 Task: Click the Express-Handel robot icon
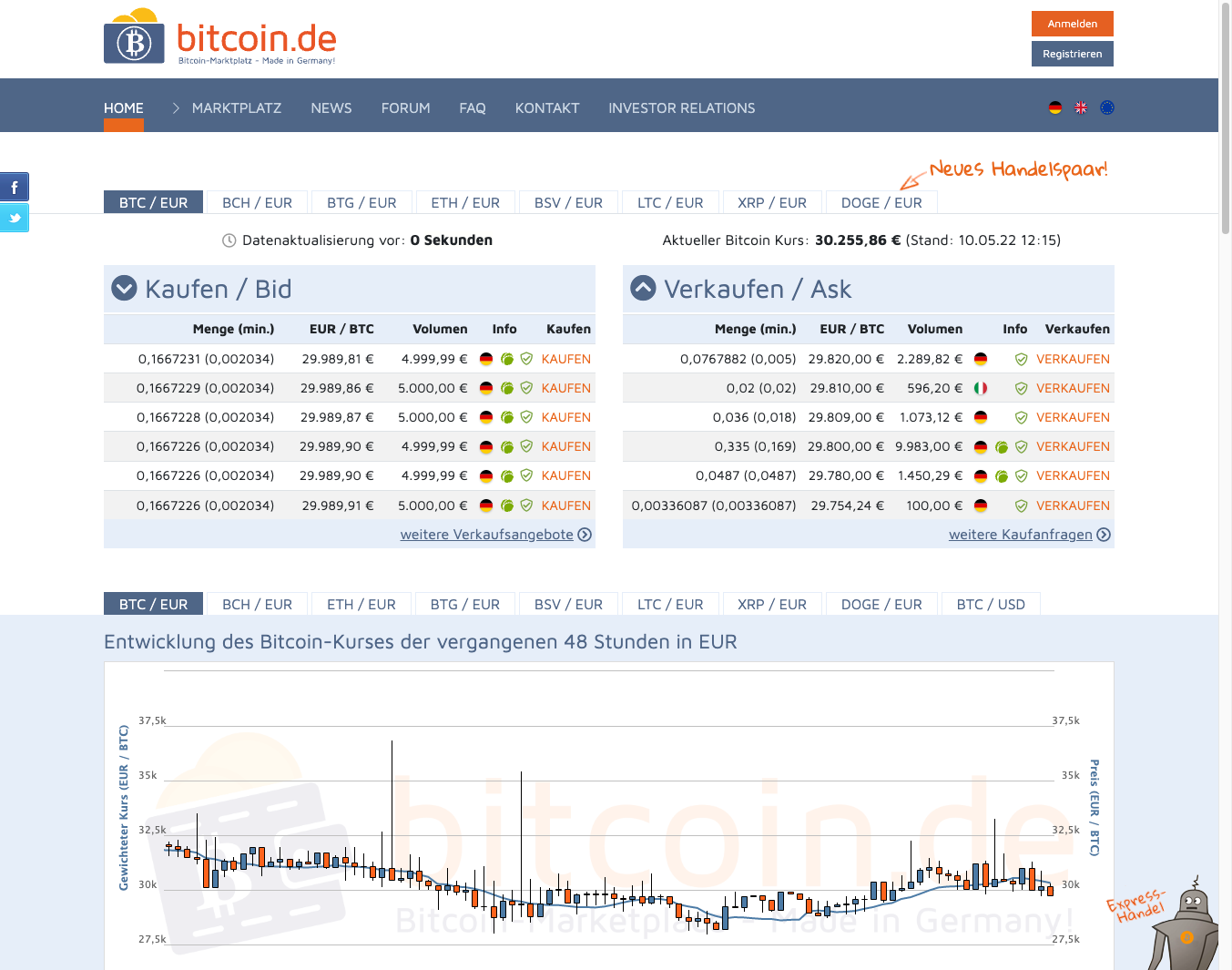[1182, 926]
